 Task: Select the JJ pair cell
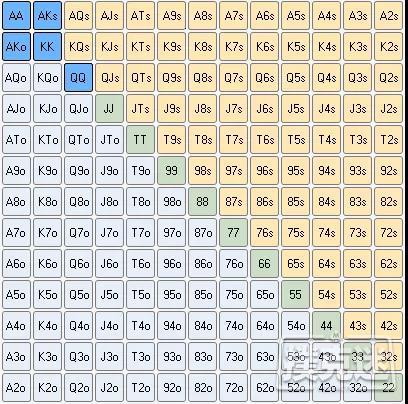coord(110,109)
